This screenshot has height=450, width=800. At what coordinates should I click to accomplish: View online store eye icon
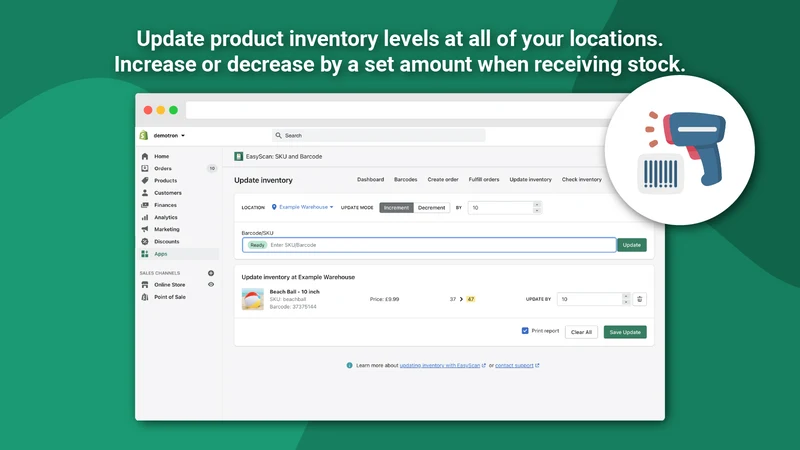click(211, 285)
